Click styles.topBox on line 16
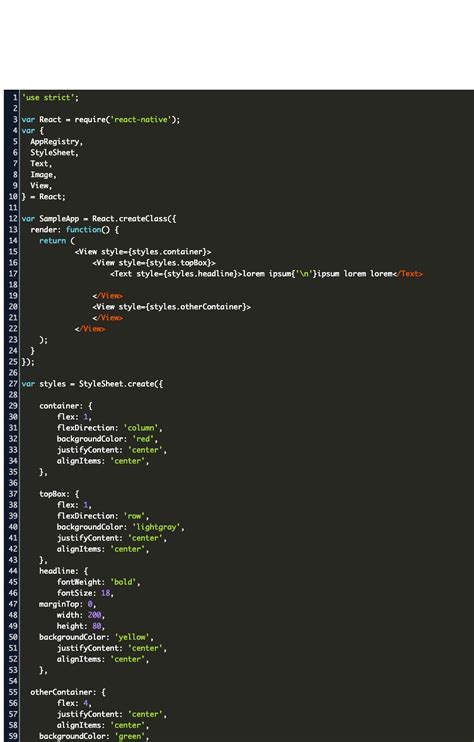 (x=178, y=263)
